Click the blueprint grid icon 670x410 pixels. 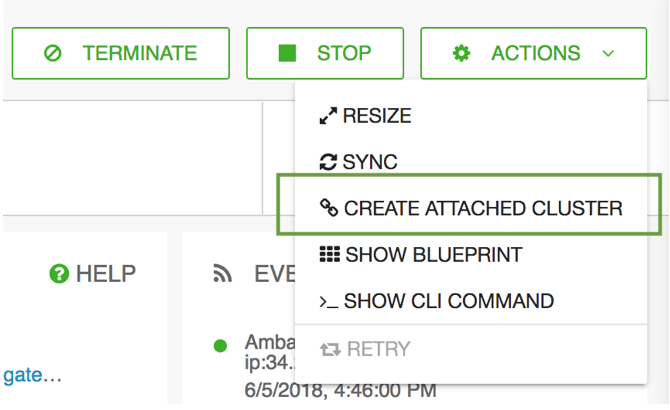pos(329,254)
